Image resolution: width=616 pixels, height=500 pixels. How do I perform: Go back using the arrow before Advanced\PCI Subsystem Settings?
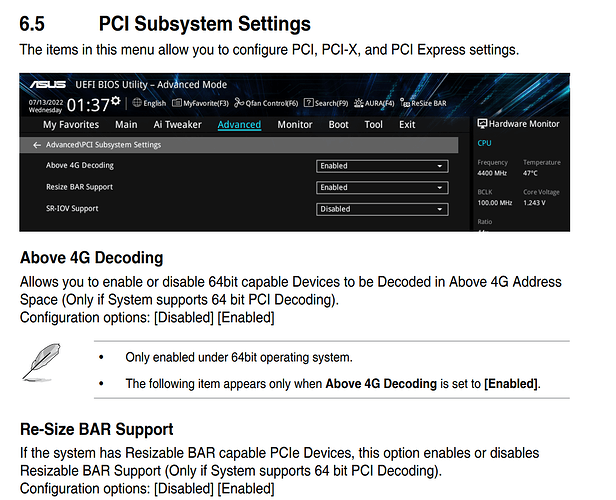(x=37, y=145)
